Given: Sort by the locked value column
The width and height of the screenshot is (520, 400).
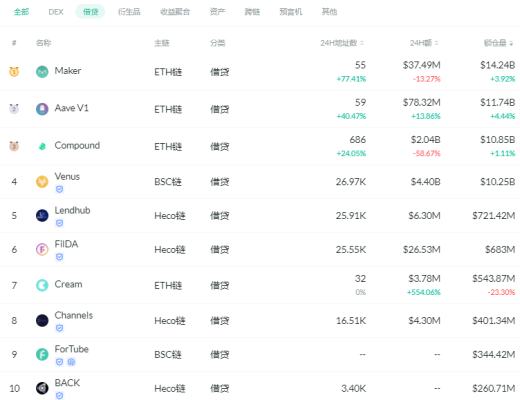Looking at the screenshot, I should pyautogui.click(x=498, y=43).
